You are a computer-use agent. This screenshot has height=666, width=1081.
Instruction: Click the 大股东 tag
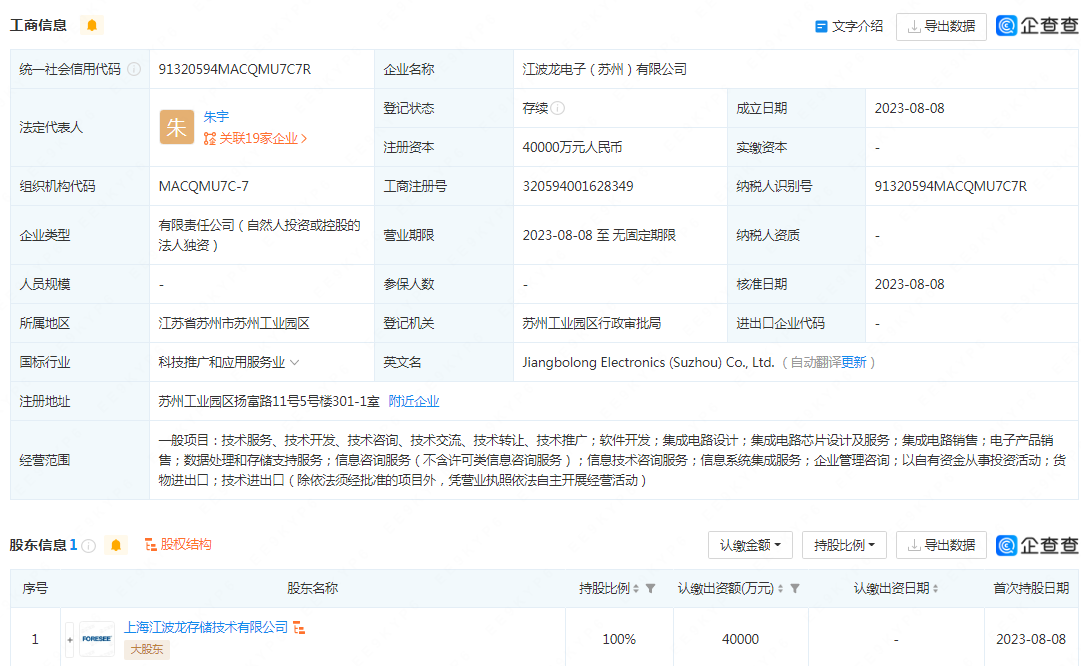[147, 649]
